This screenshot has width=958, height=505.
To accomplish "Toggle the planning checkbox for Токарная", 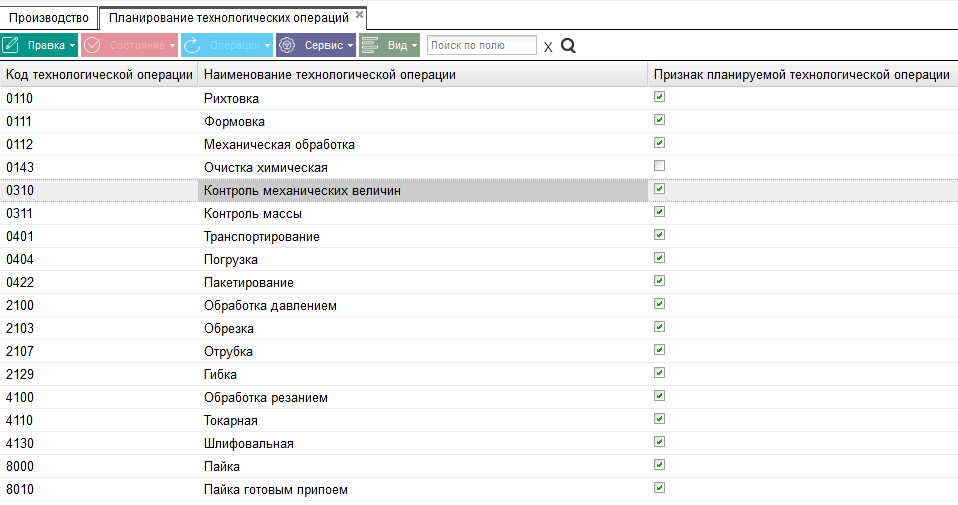I will [659, 419].
